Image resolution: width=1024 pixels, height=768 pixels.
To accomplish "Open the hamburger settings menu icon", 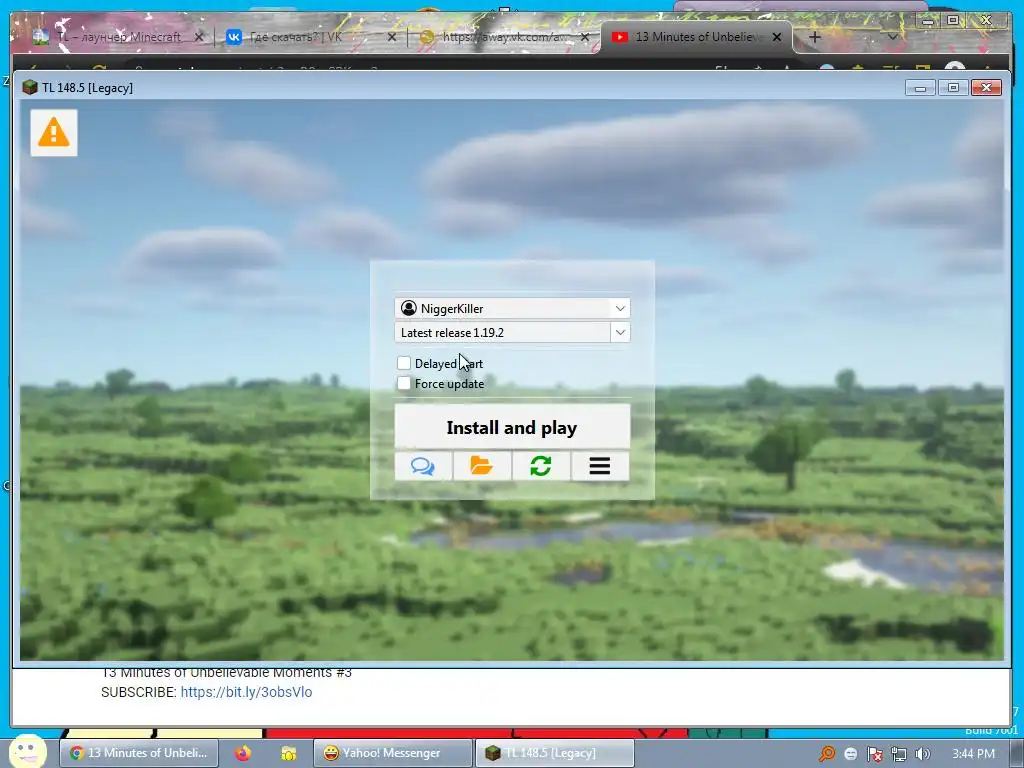I will coord(600,466).
